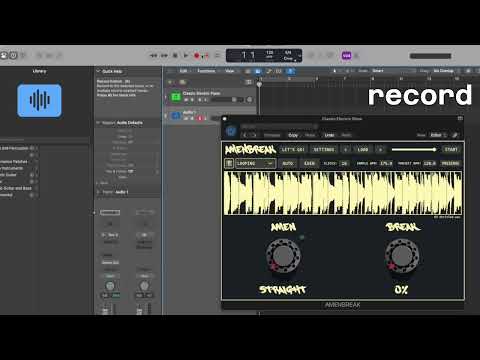
Task: Start playback with the play button
Action: pos(186,56)
